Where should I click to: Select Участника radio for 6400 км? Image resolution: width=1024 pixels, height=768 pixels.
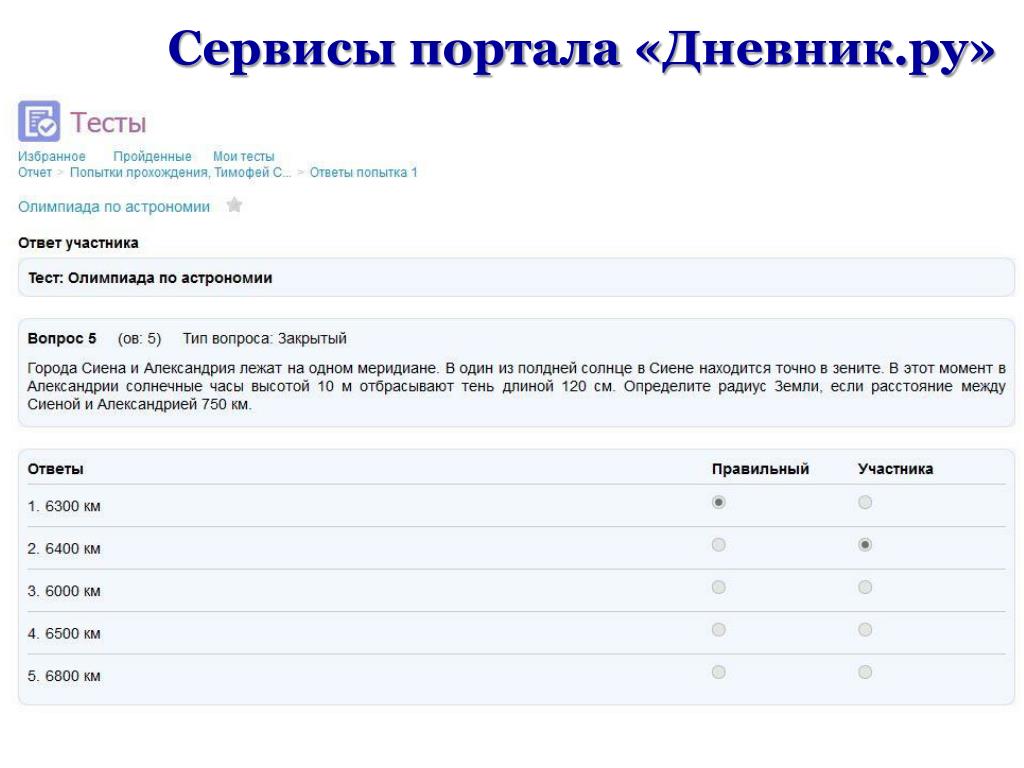(865, 545)
